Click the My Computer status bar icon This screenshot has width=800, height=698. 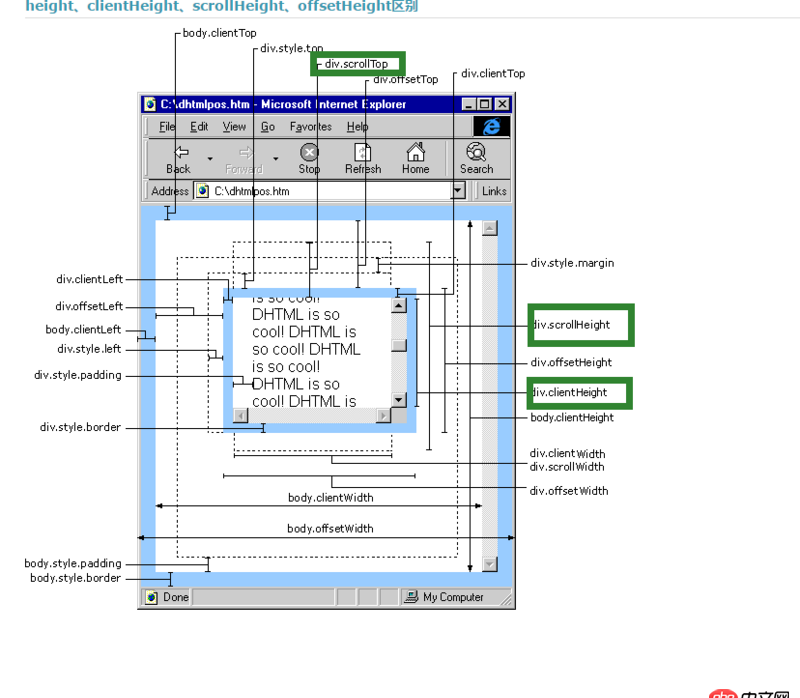[411, 597]
